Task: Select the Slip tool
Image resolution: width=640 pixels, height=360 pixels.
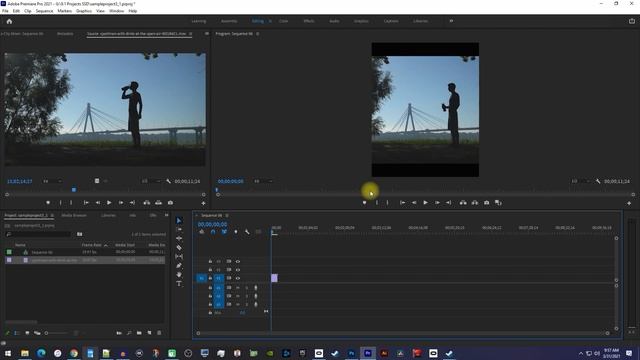Action: tap(179, 256)
